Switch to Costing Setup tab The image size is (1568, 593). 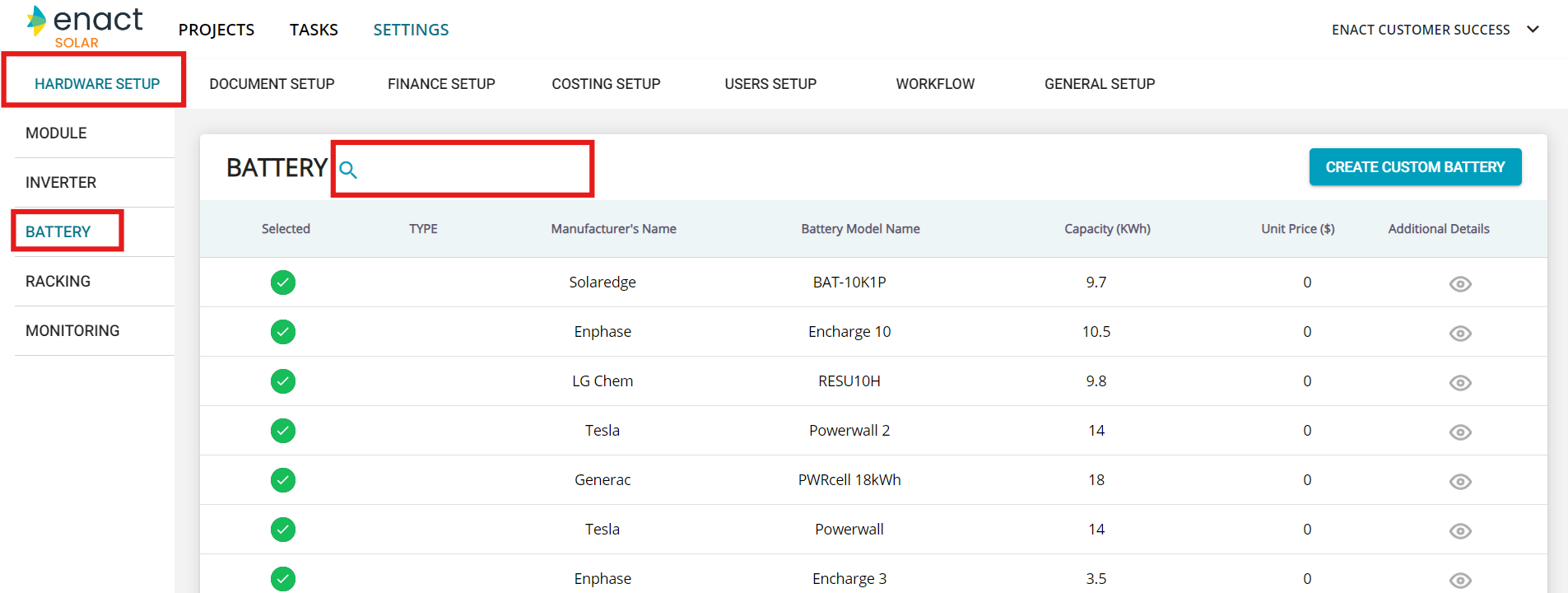[606, 83]
